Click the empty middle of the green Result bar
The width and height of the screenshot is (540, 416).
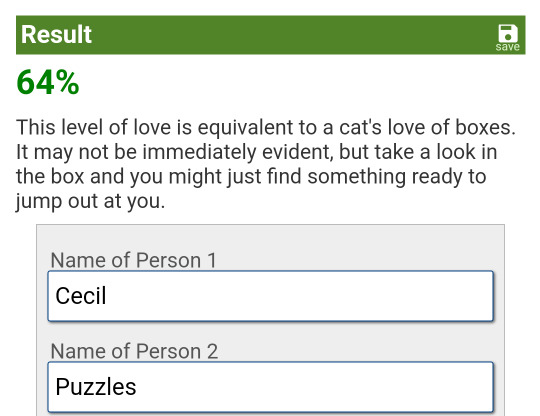point(293,35)
